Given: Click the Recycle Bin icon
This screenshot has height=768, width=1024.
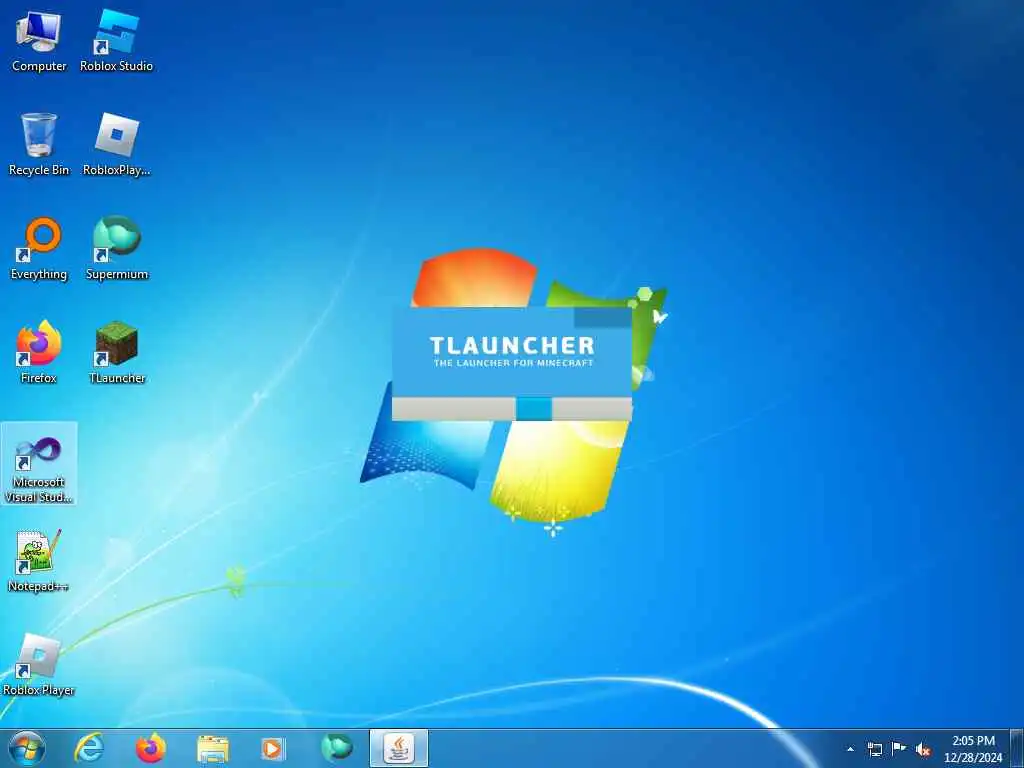Looking at the screenshot, I should tap(39, 145).
